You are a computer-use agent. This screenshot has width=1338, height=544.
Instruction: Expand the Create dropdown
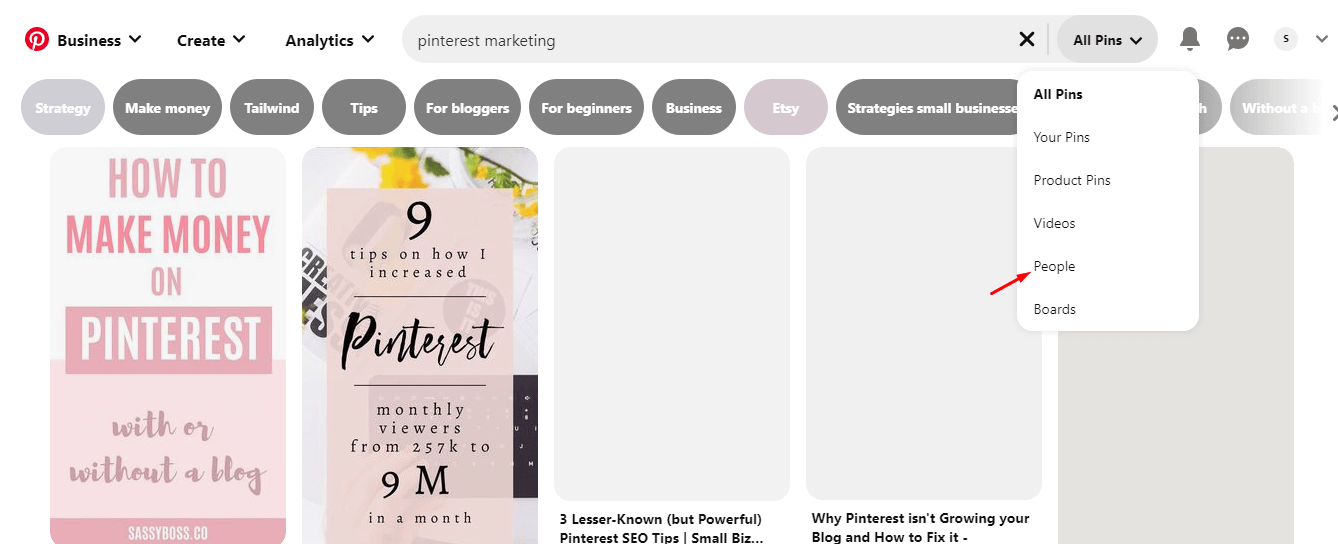211,40
